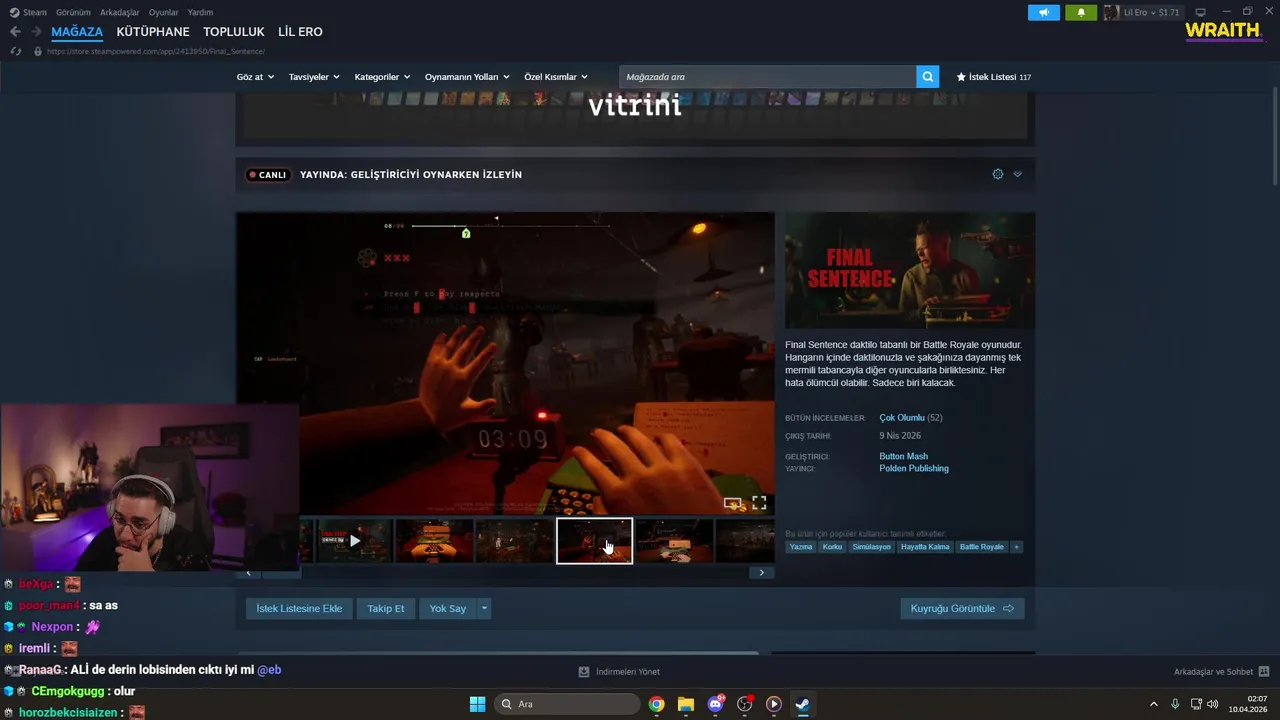This screenshot has width=1280, height=720.
Task: Expand the Tavsiyeler dropdown
Action: [x=314, y=77]
